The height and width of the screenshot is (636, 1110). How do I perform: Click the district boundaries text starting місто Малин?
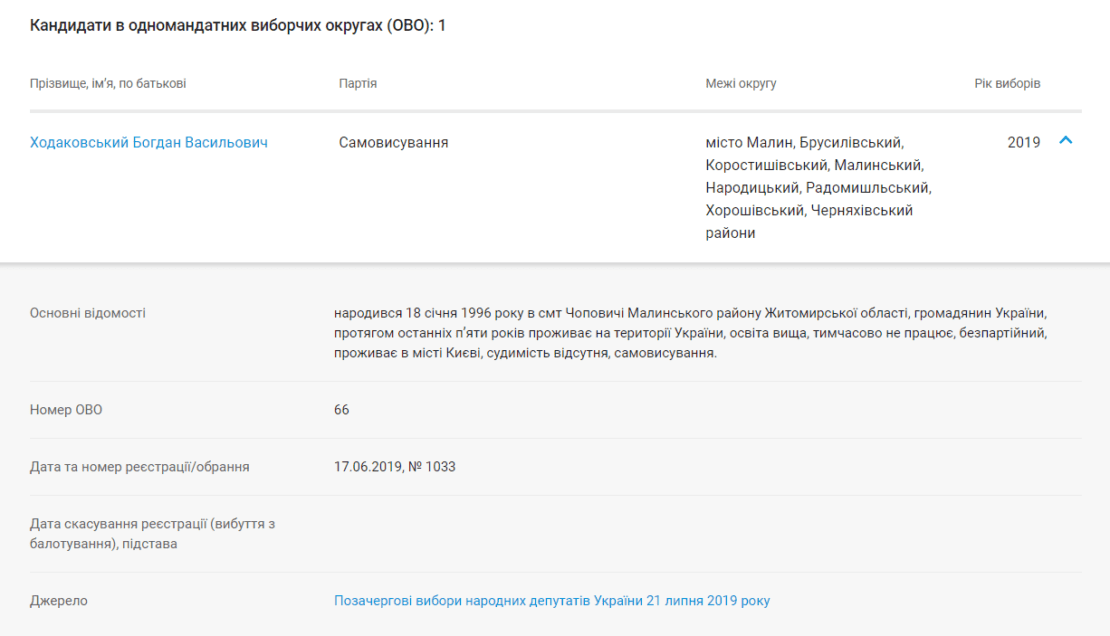click(x=818, y=188)
